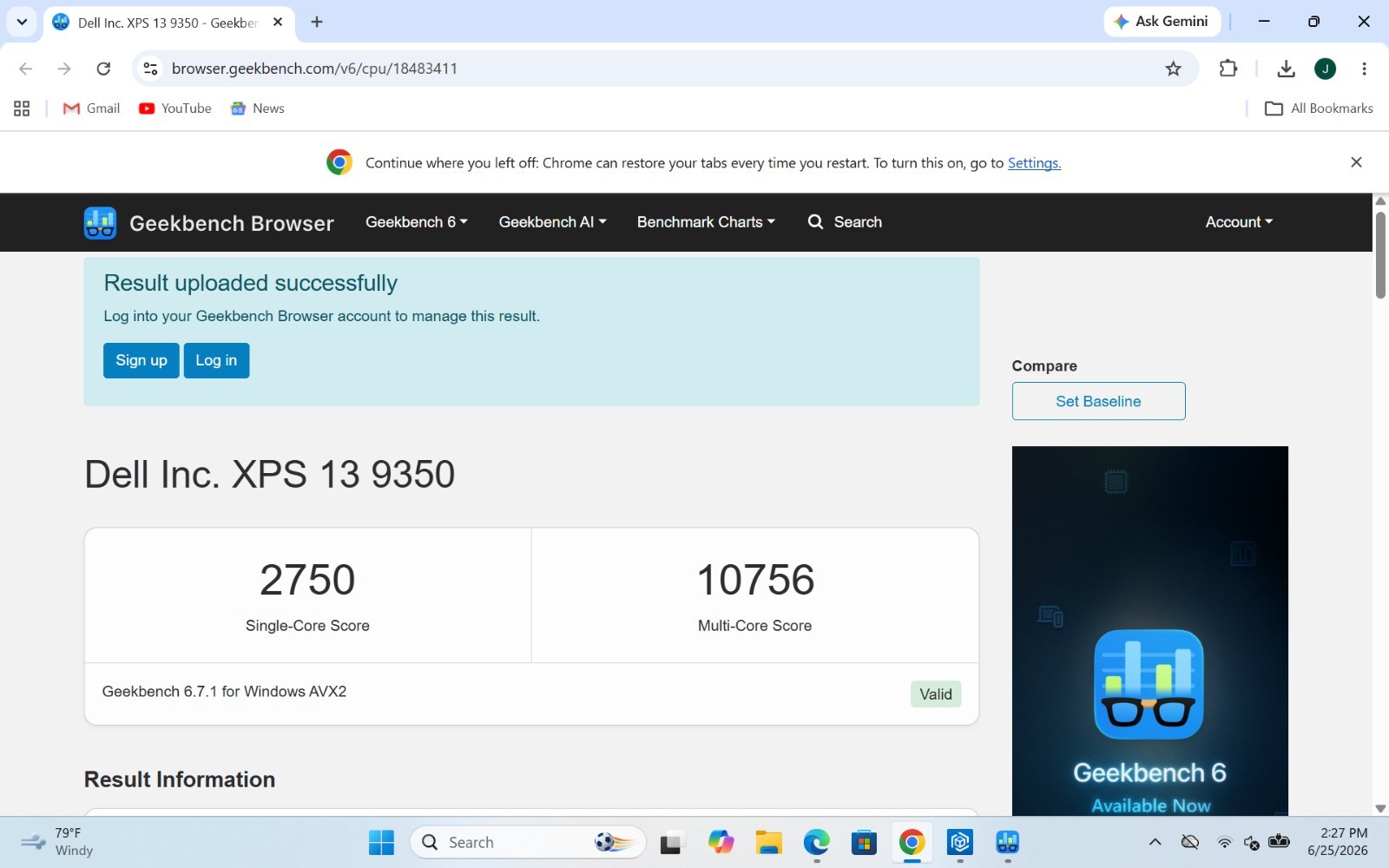Close the Dell Inc. XPS 13 9350 tab

(x=278, y=22)
